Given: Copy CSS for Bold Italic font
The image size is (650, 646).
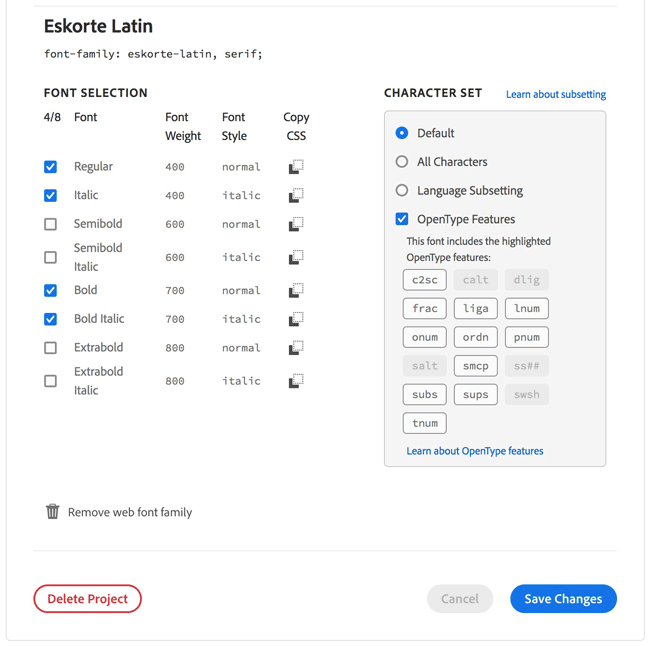Looking at the screenshot, I should (296, 319).
